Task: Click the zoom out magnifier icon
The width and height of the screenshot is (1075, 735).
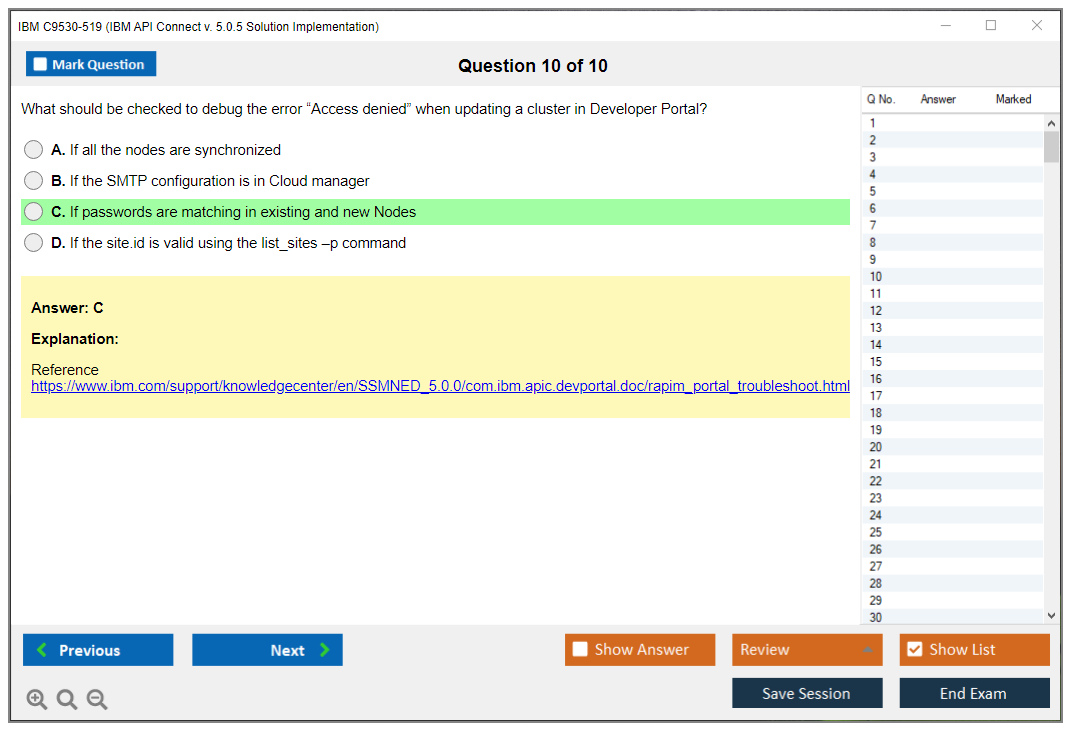Action: [97, 700]
